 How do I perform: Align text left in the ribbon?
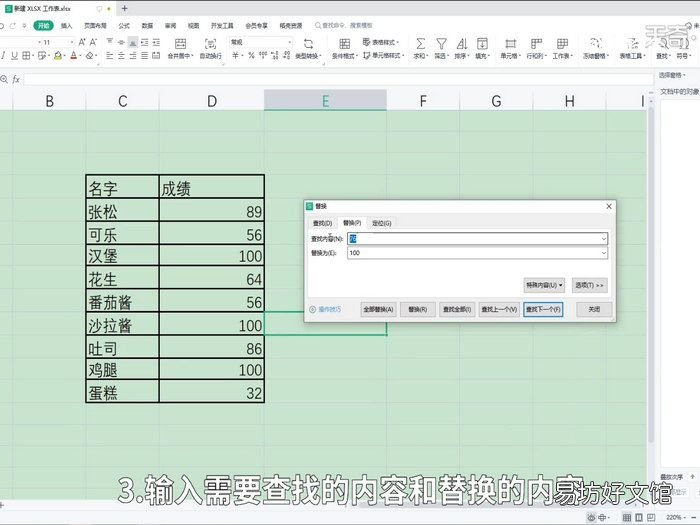point(110,56)
